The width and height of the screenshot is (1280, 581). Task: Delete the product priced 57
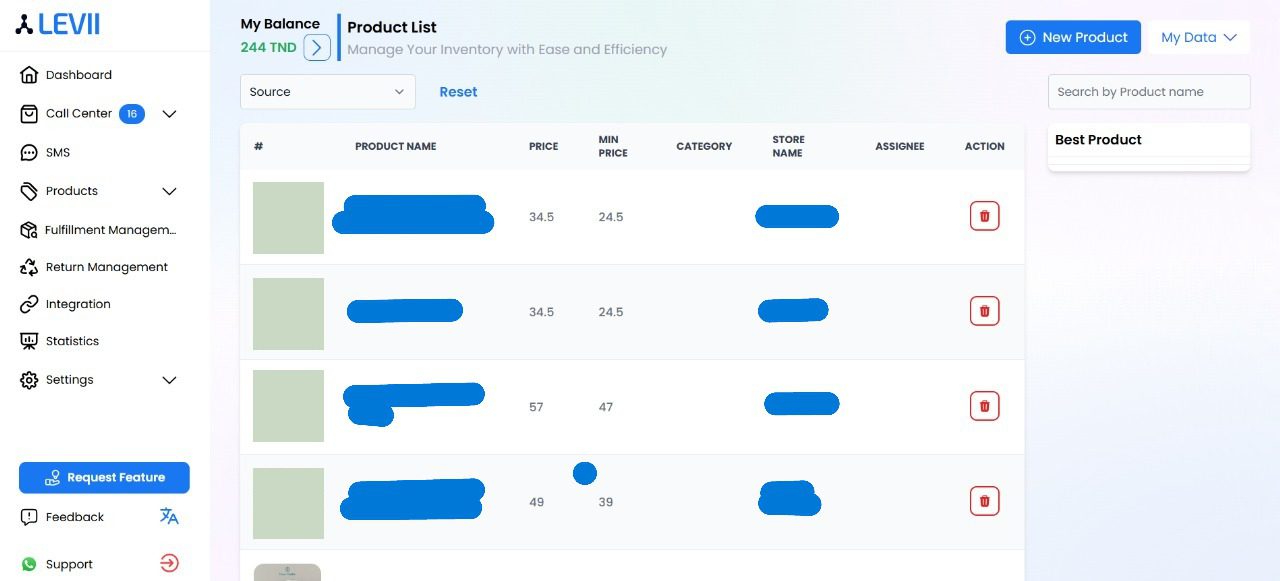point(984,406)
